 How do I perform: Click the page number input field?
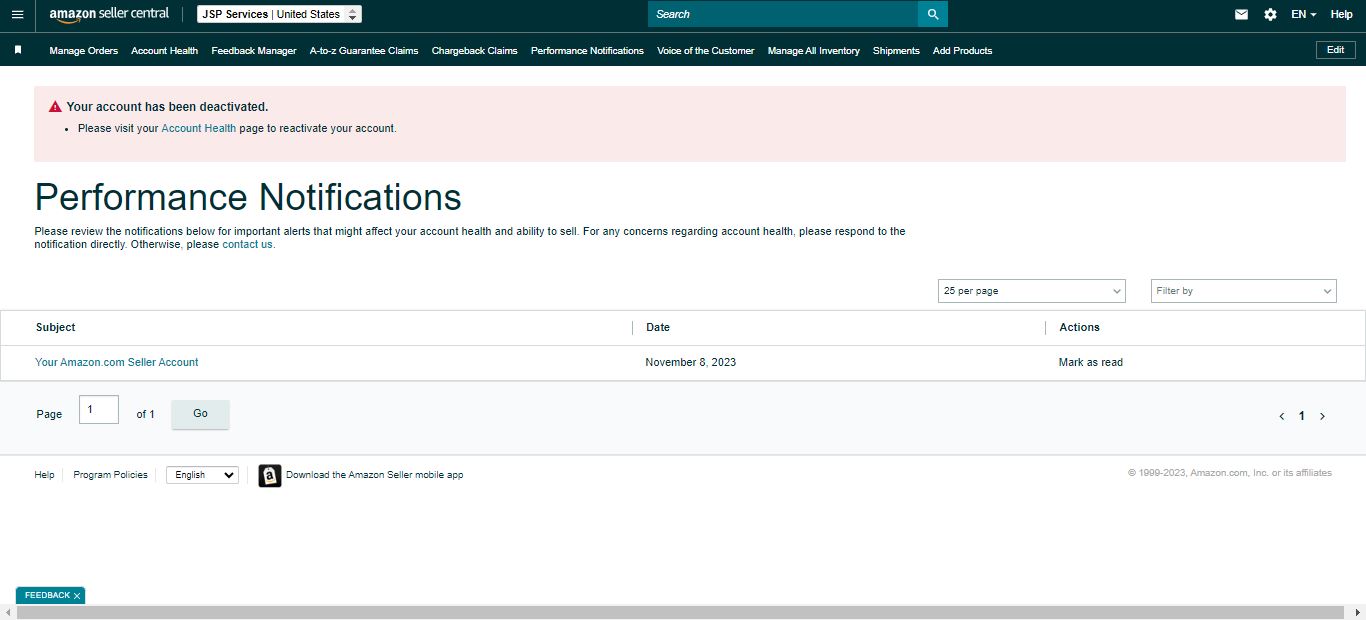point(99,410)
